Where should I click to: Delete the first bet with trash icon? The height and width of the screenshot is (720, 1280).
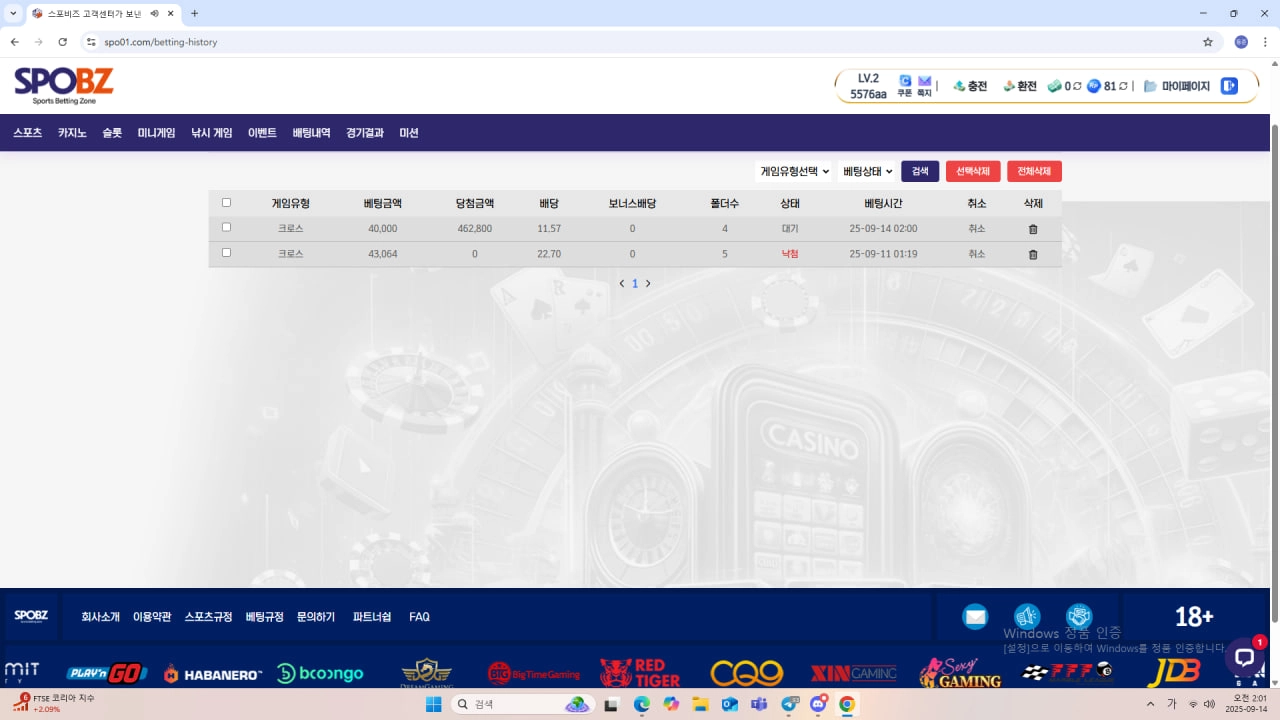(x=1033, y=229)
